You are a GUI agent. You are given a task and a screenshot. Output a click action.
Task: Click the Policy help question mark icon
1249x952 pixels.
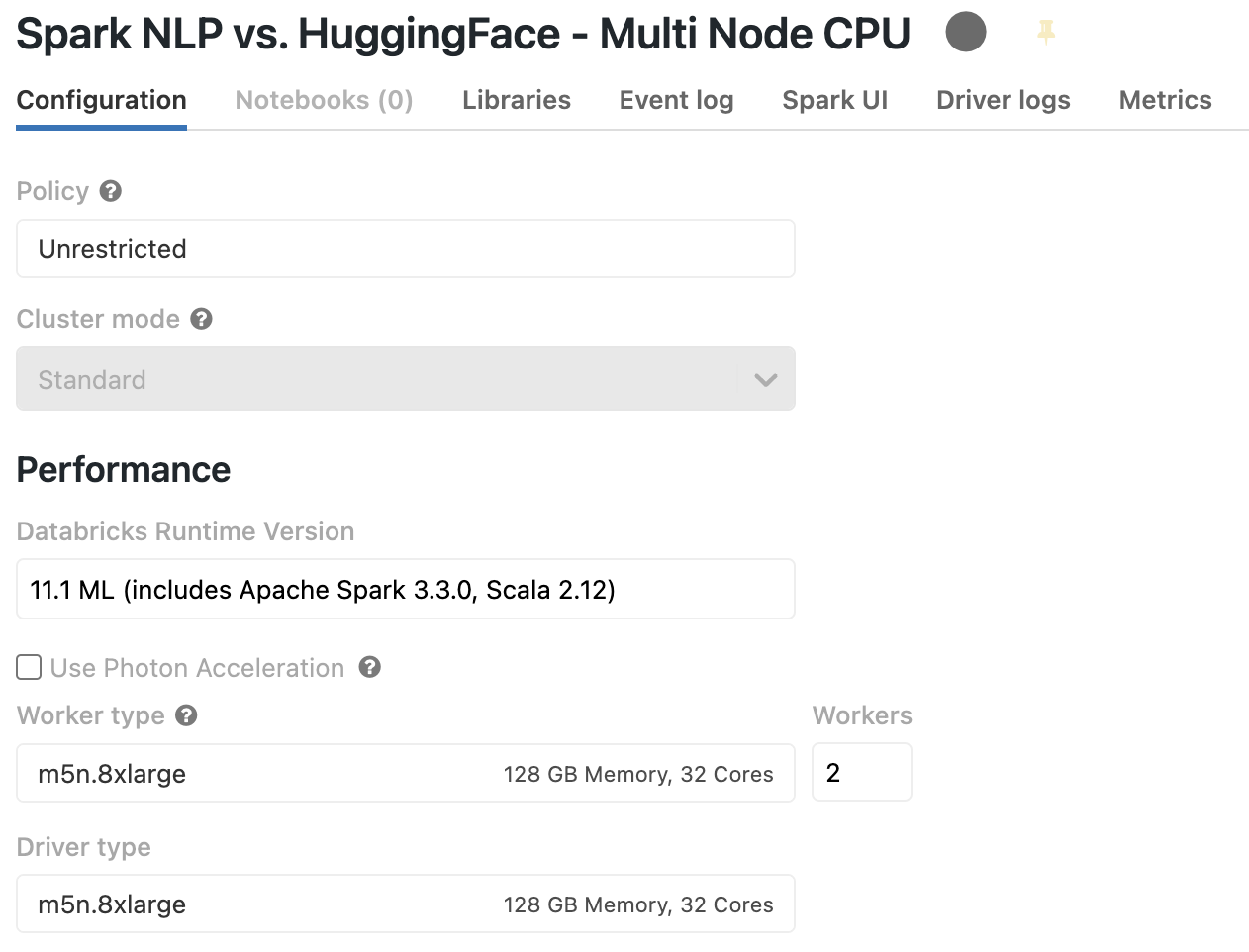click(x=111, y=191)
